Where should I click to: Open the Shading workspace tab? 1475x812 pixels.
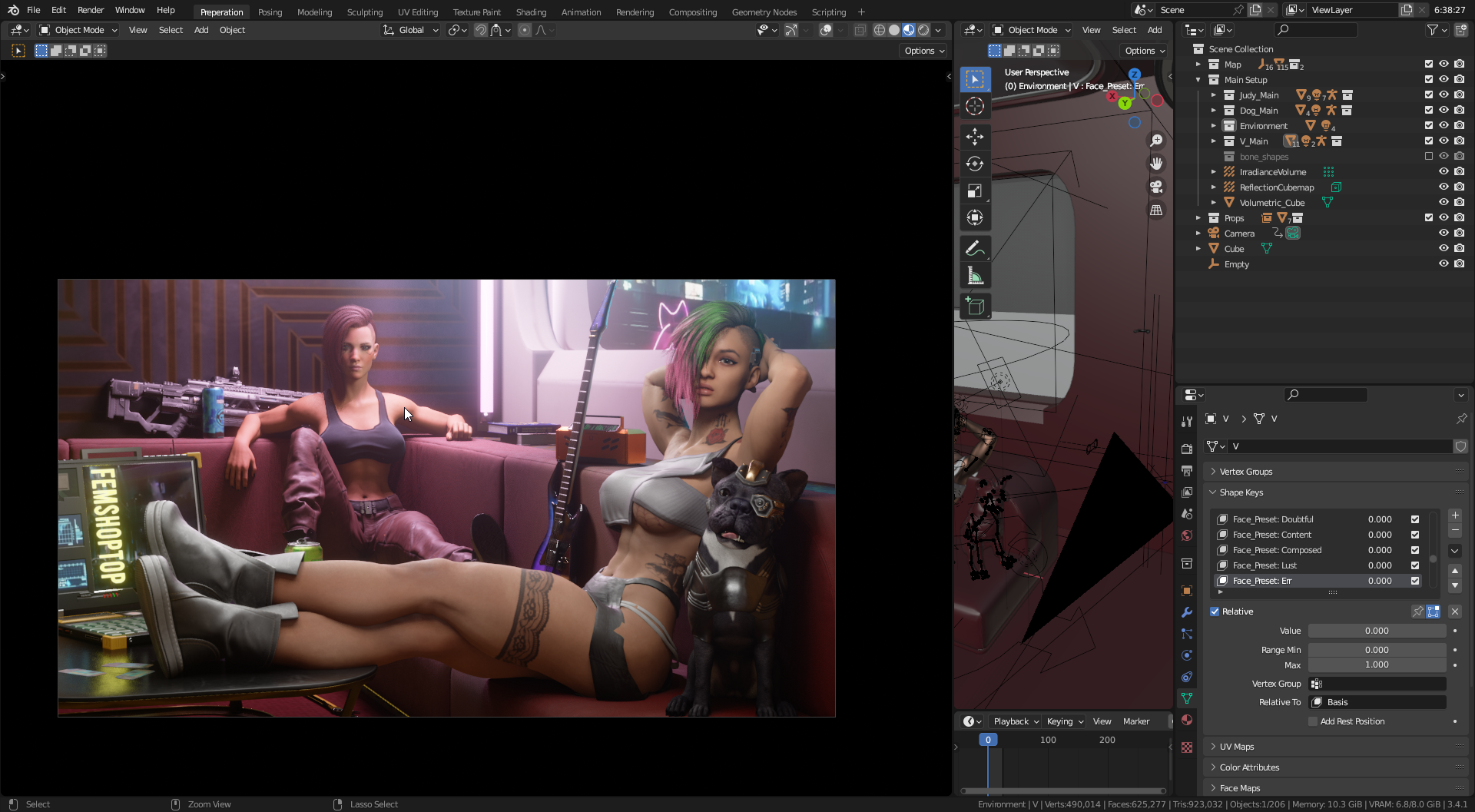pyautogui.click(x=531, y=12)
